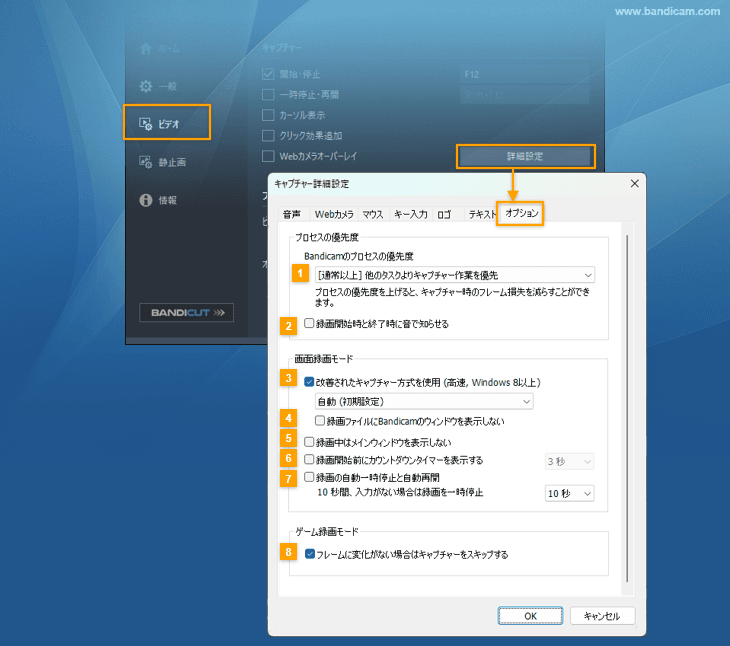Click the F12 hotkey field
This screenshot has width=730, height=646.
point(525,74)
